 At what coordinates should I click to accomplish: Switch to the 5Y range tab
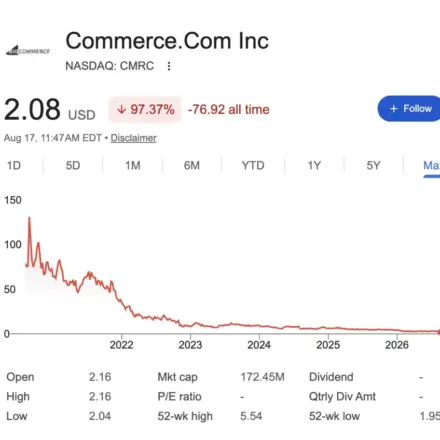373,165
